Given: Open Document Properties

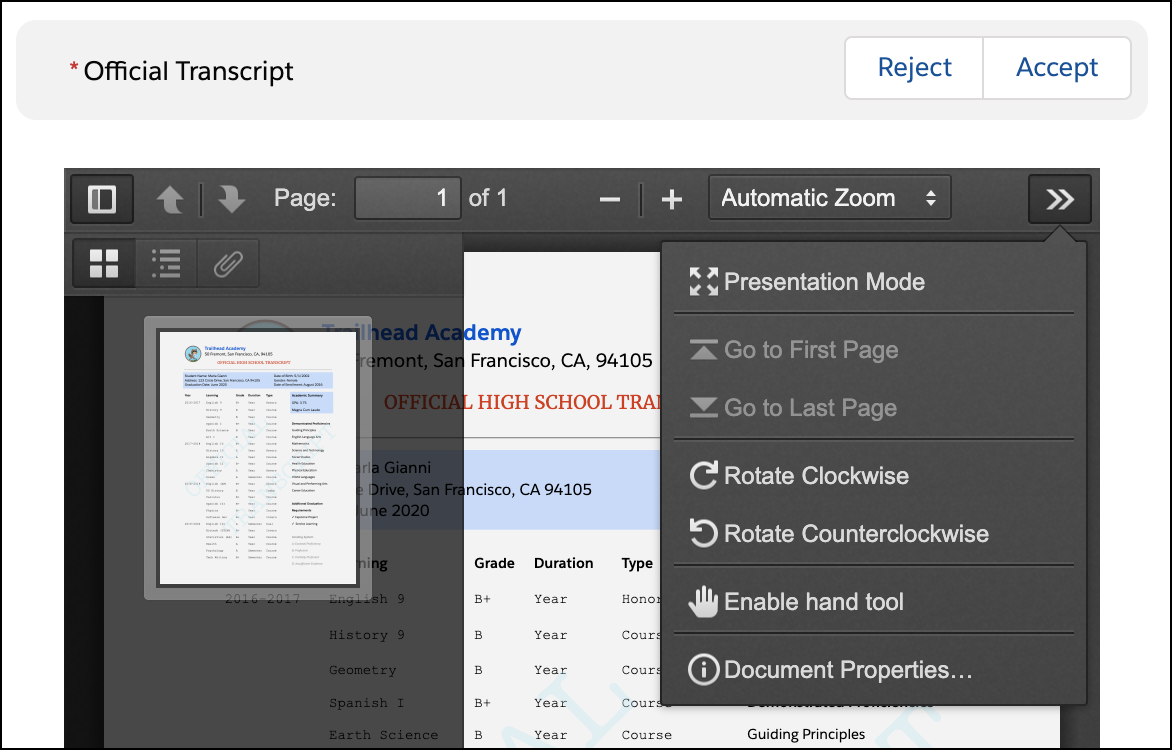Looking at the screenshot, I should [x=848, y=670].
